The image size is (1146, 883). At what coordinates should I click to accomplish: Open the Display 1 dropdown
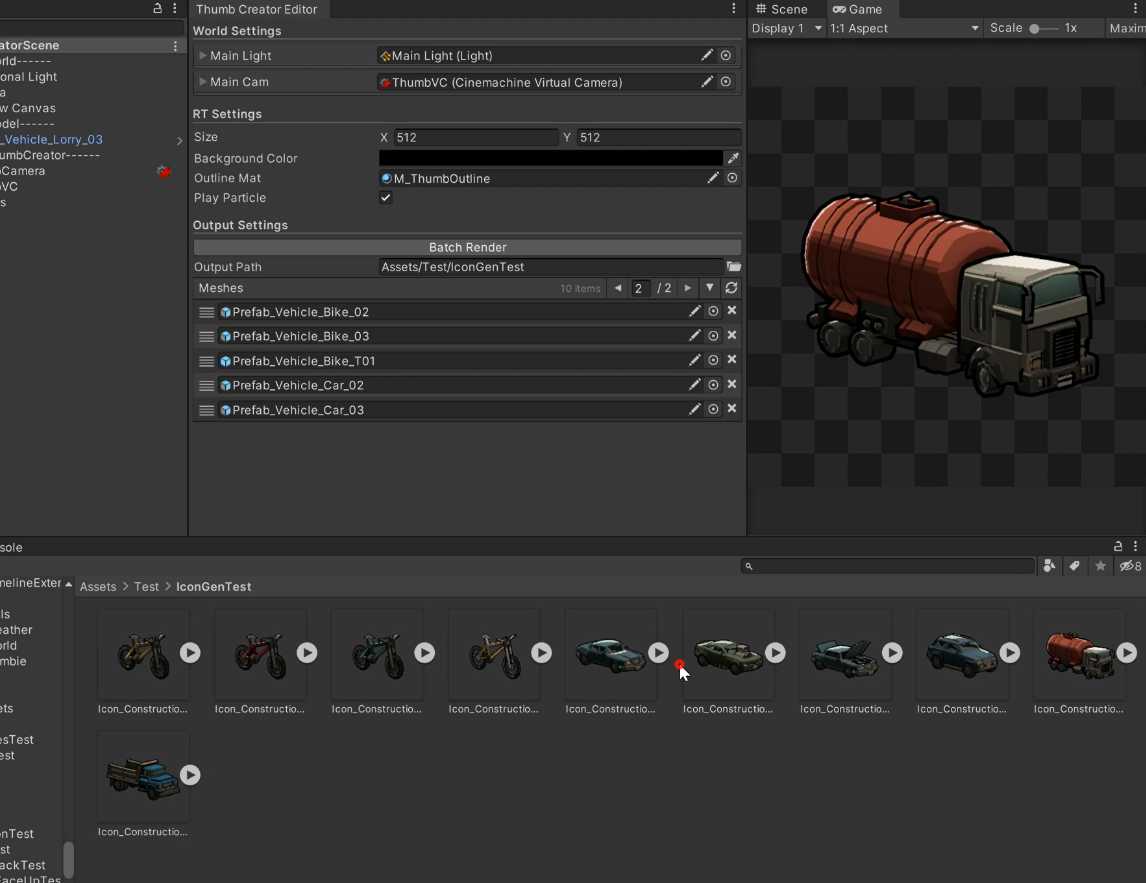(786, 28)
